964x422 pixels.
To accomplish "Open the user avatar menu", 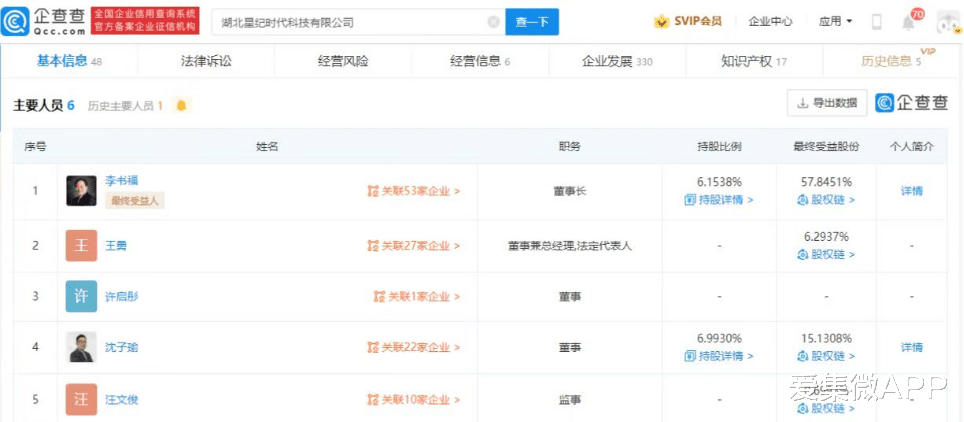I will [949, 22].
